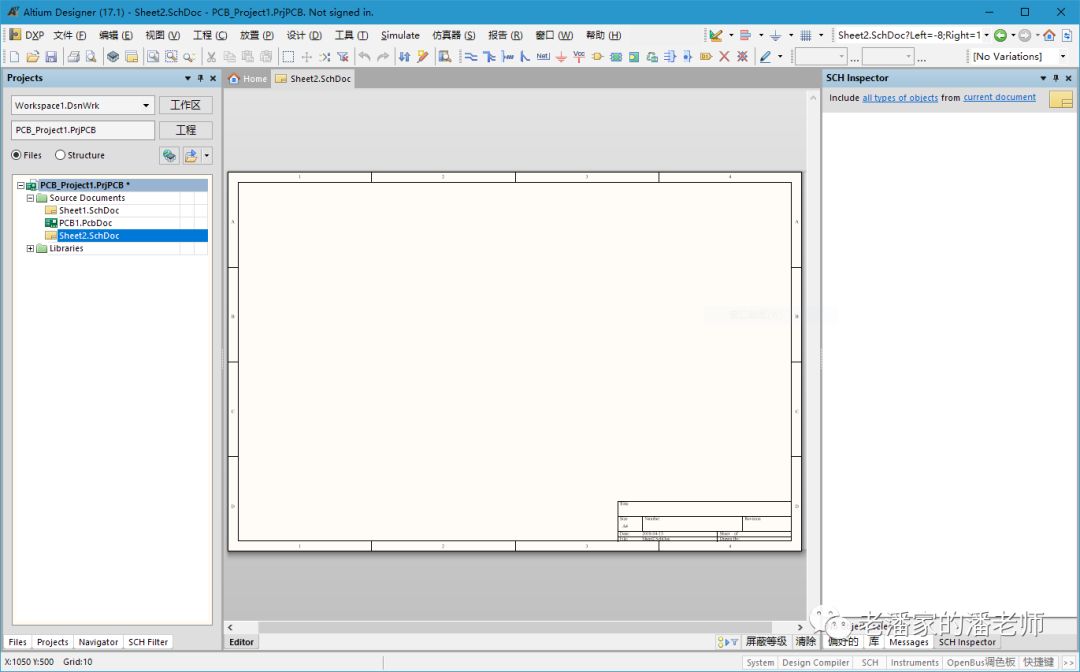Click the Place No ERC red cross
This screenshot has height=672, width=1080.
coord(724,57)
